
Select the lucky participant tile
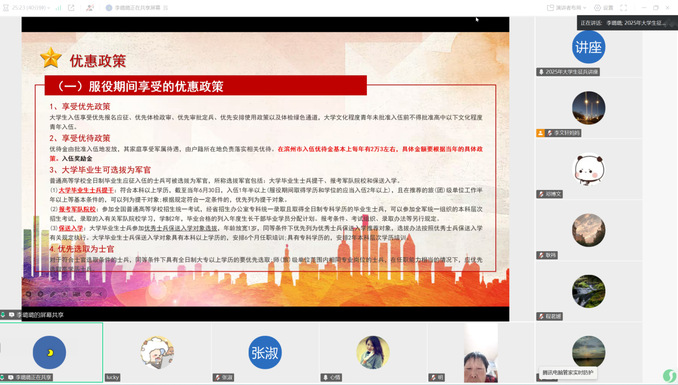click(x=157, y=353)
